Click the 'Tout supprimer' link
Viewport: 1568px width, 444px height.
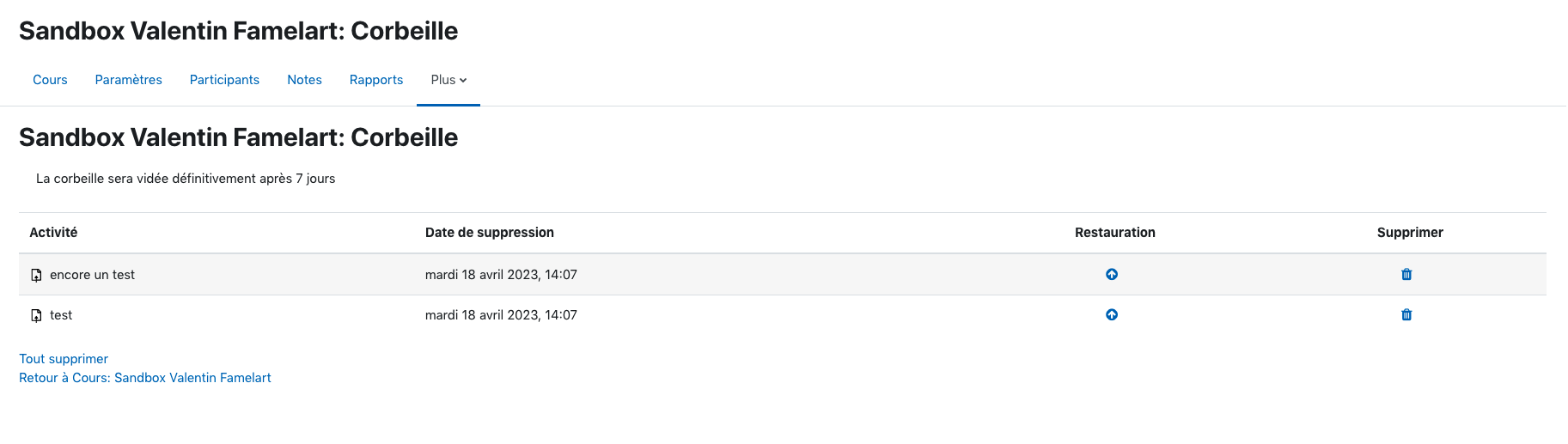pyautogui.click(x=64, y=359)
